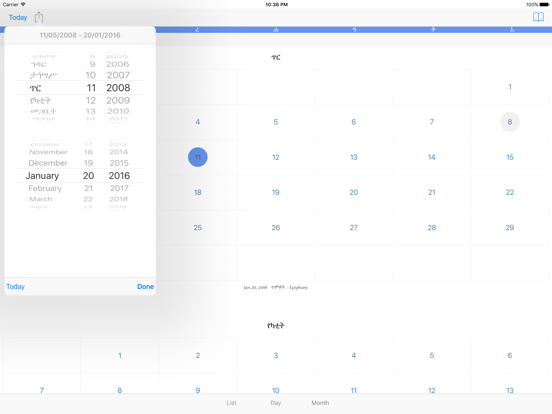Confirm the date picker with Done

145,287
